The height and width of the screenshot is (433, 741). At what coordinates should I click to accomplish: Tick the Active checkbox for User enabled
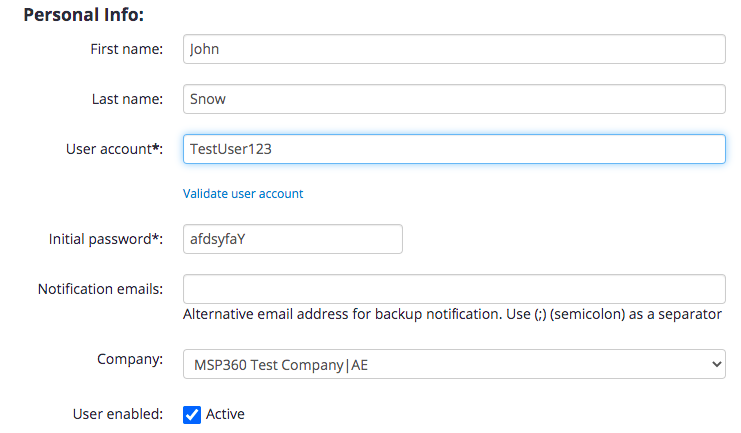point(192,415)
